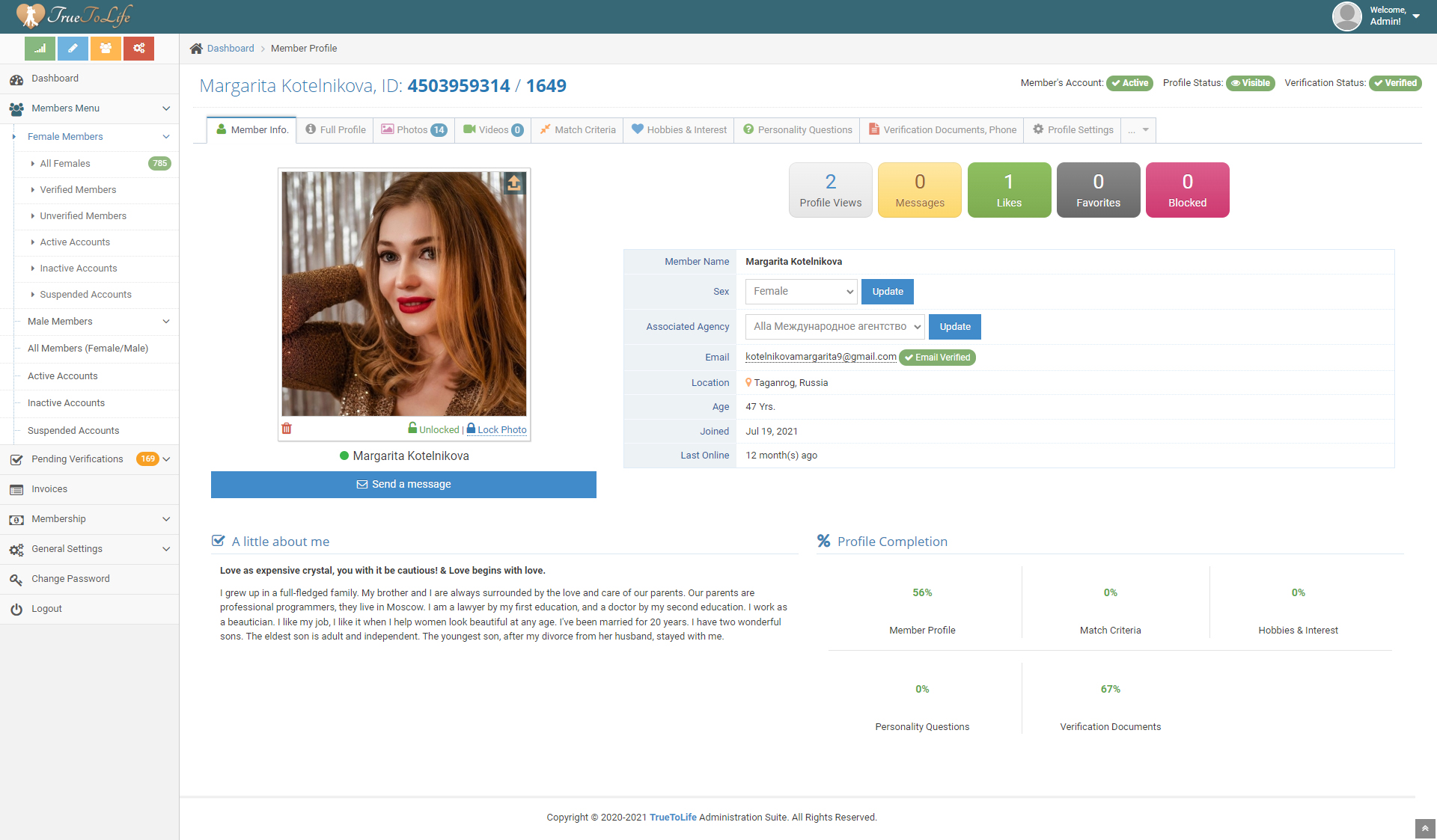Image resolution: width=1437 pixels, height=840 pixels.
Task: Expand Membership menu
Action: [x=90, y=519]
